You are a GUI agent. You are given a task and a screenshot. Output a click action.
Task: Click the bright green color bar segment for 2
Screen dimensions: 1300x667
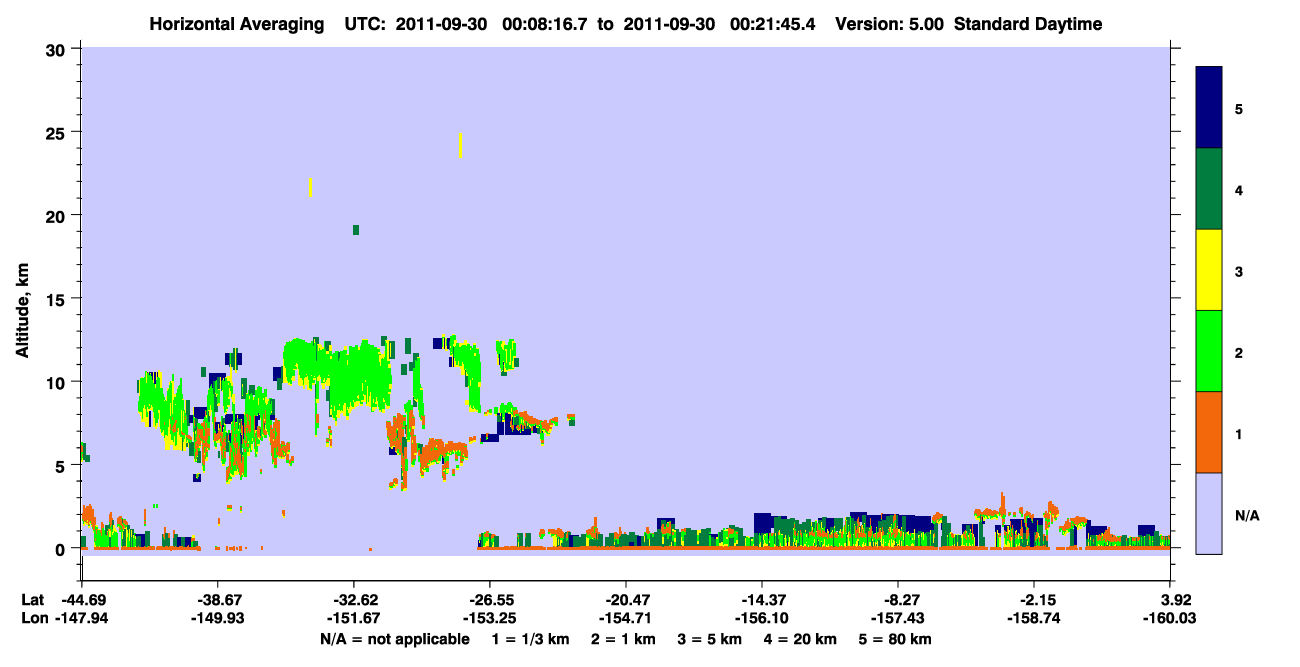(1209, 351)
